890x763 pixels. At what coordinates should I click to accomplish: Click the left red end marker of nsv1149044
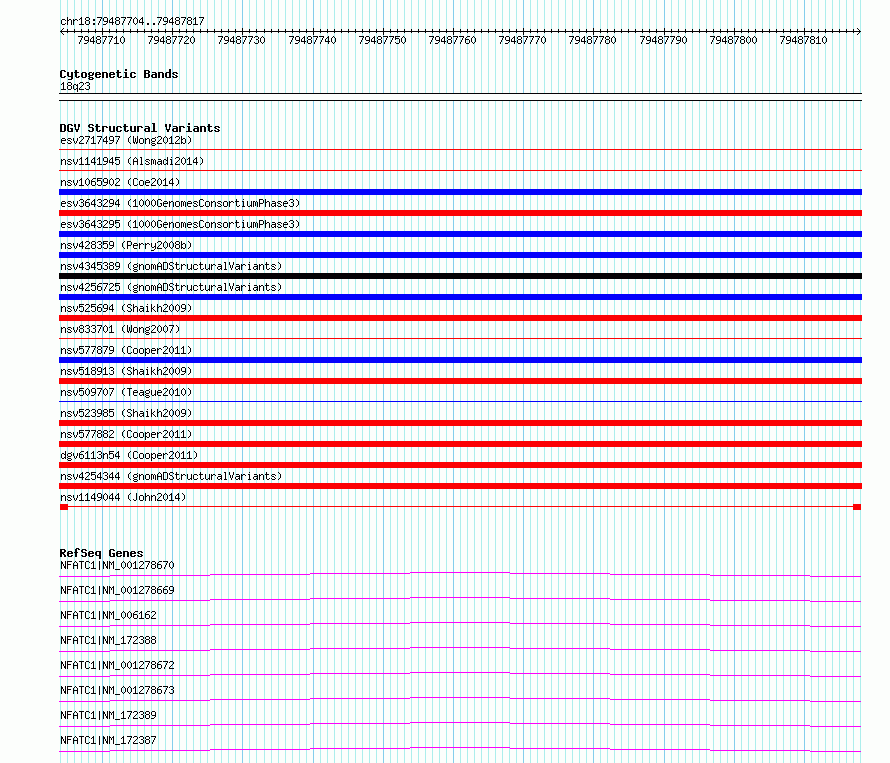[x=64, y=507]
